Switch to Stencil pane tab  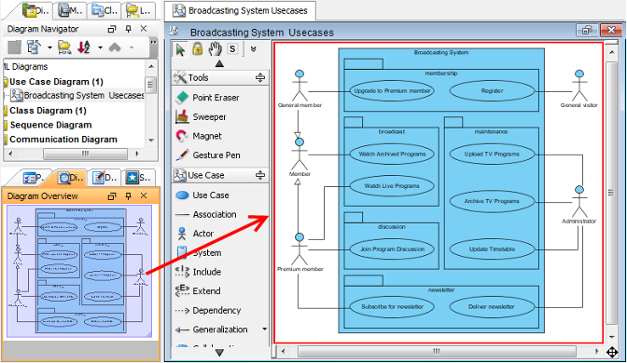click(x=138, y=178)
